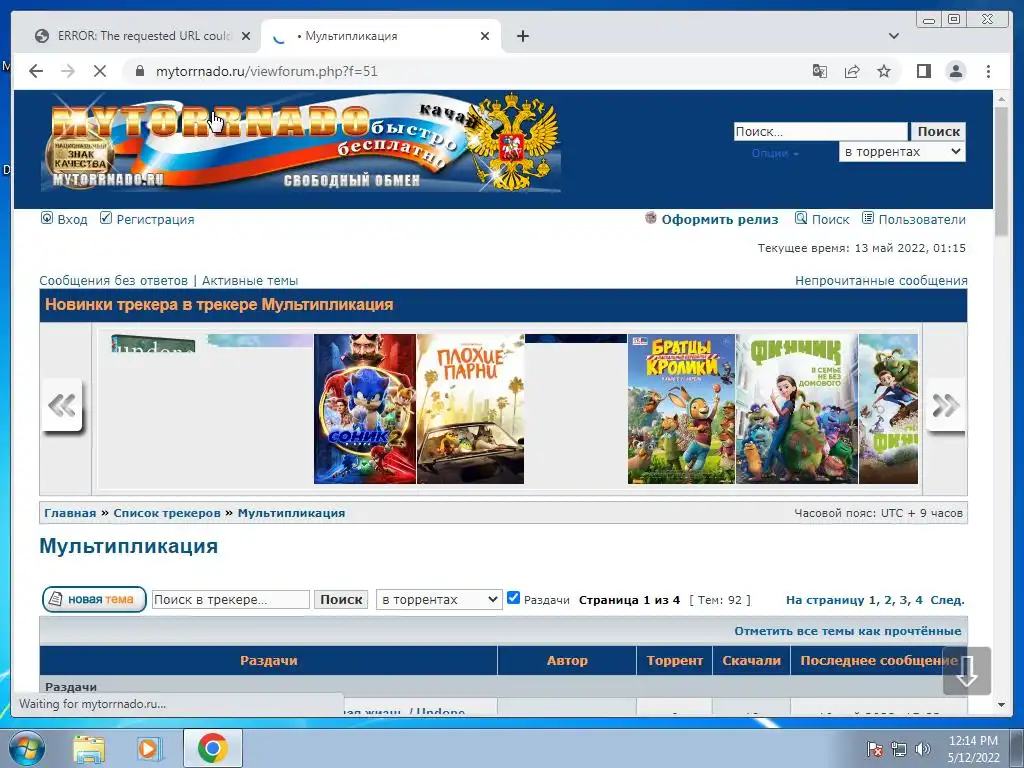Open Сообщения без ответов link
This screenshot has height=768, width=1024.
tap(113, 281)
